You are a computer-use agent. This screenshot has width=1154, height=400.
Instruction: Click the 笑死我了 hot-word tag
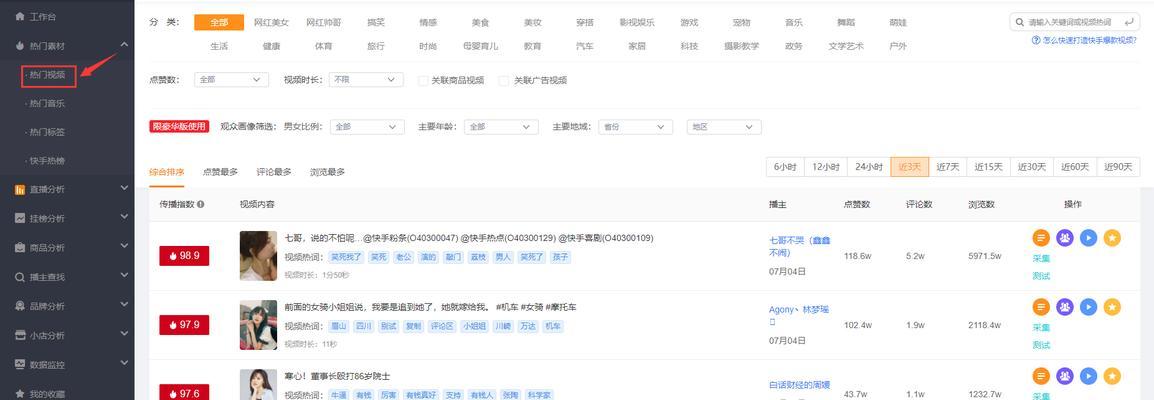click(346, 257)
